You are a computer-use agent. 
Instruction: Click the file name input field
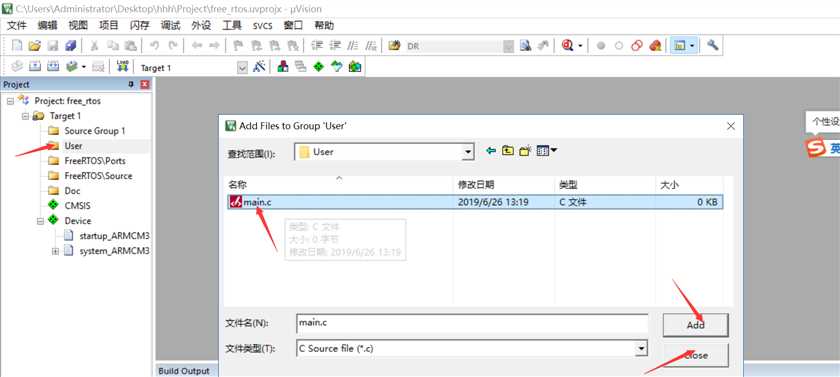point(471,323)
